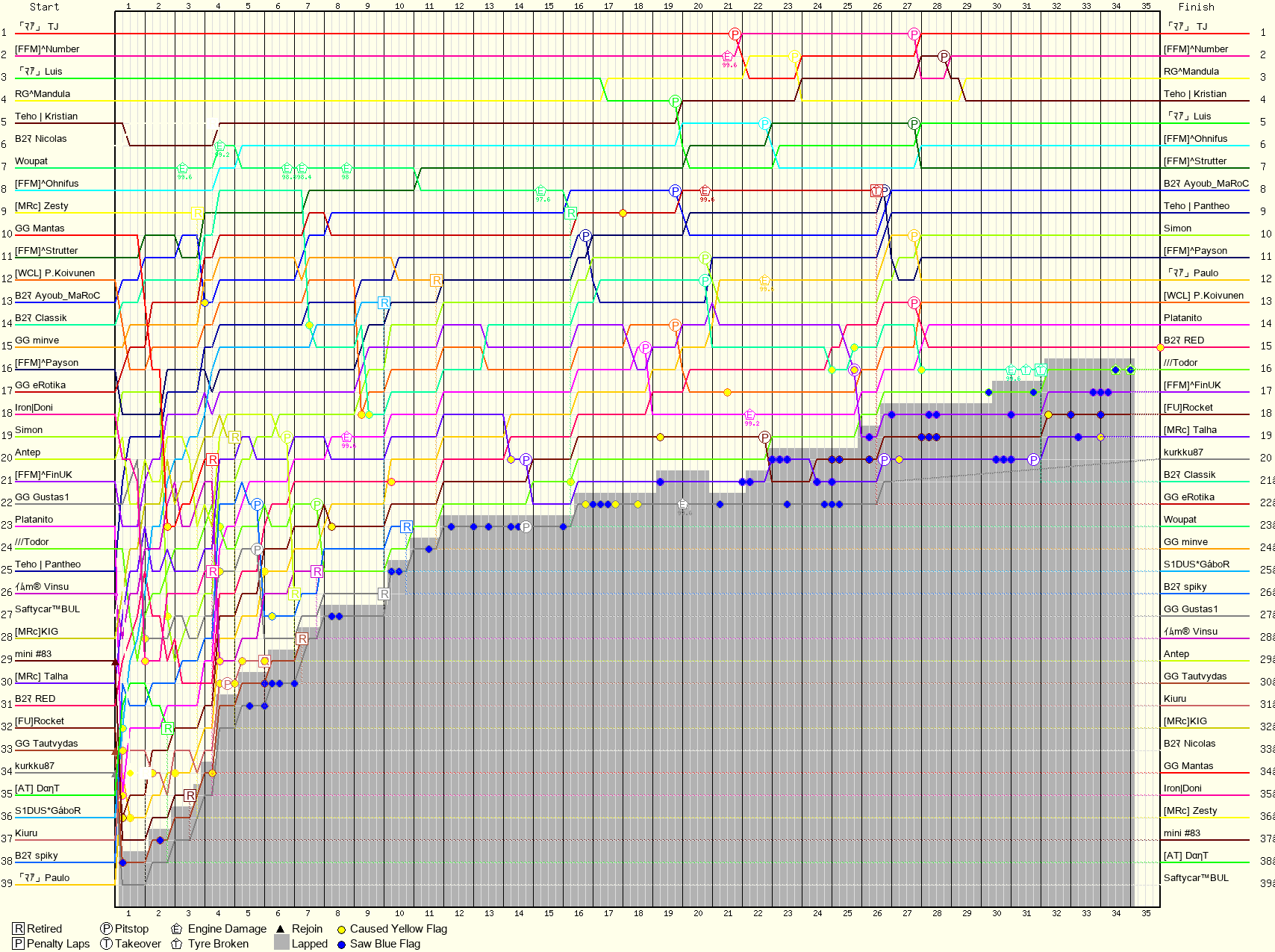
Task: Click the Pitstop circle legend icon
Action: pos(106,929)
